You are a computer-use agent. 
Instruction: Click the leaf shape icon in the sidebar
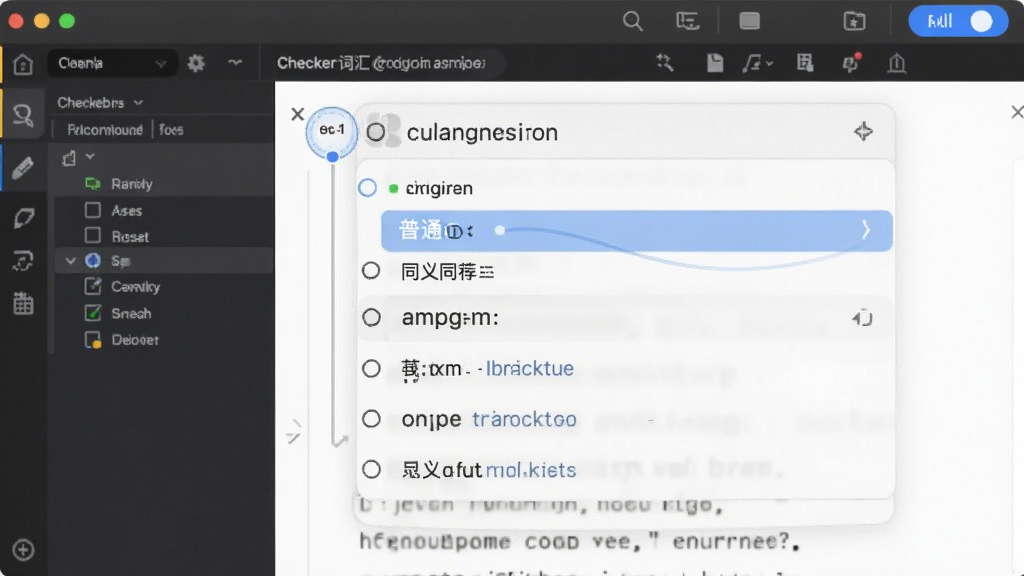[23, 217]
